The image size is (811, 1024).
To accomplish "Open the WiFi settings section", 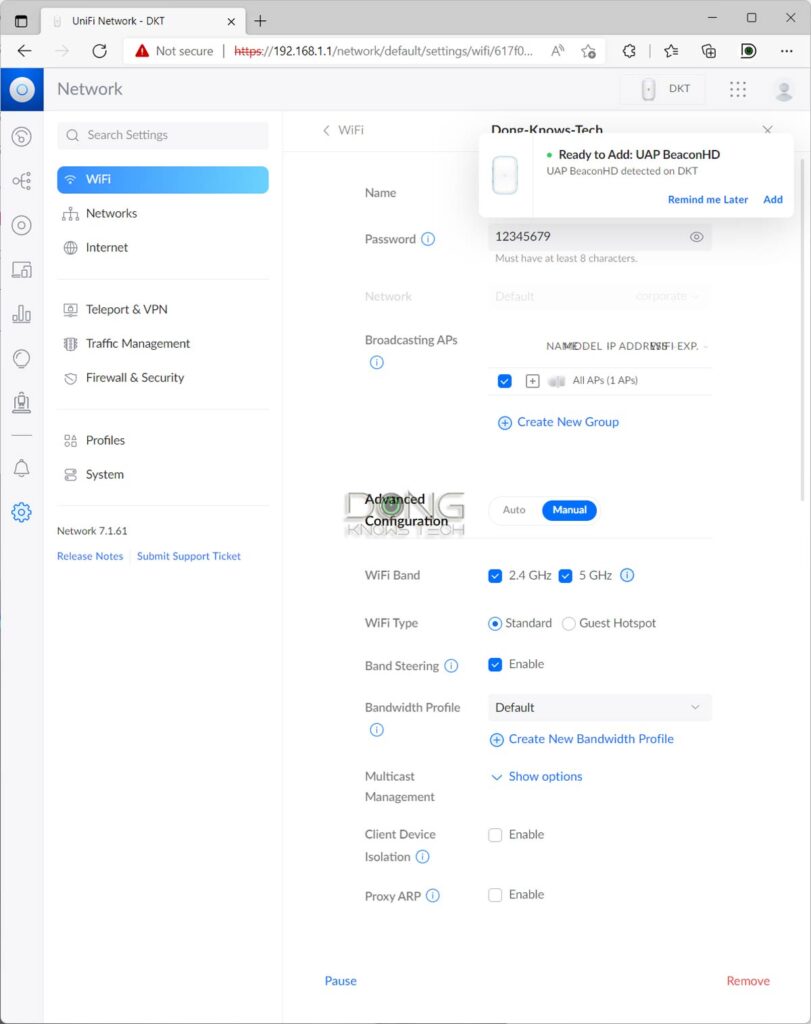I will pos(163,180).
